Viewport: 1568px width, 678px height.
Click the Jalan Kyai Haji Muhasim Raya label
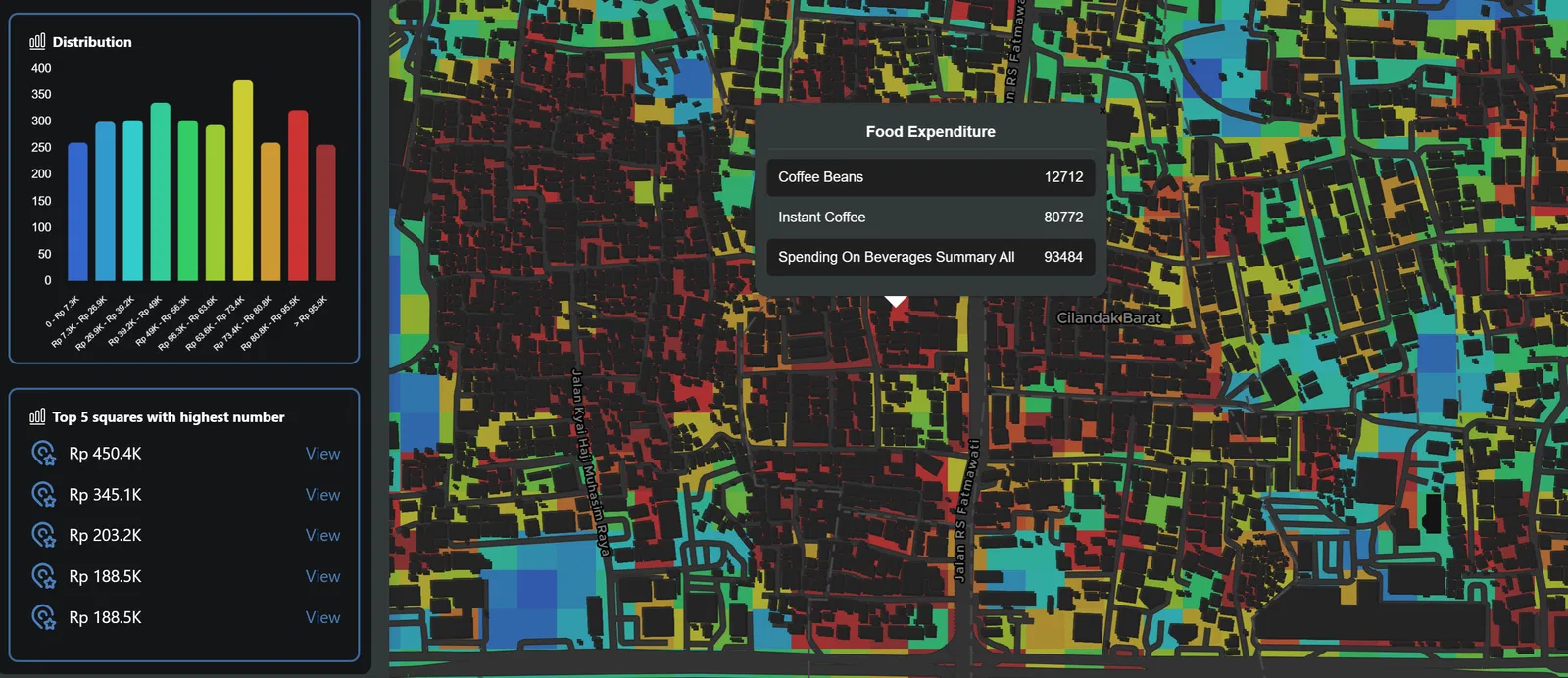click(591, 462)
